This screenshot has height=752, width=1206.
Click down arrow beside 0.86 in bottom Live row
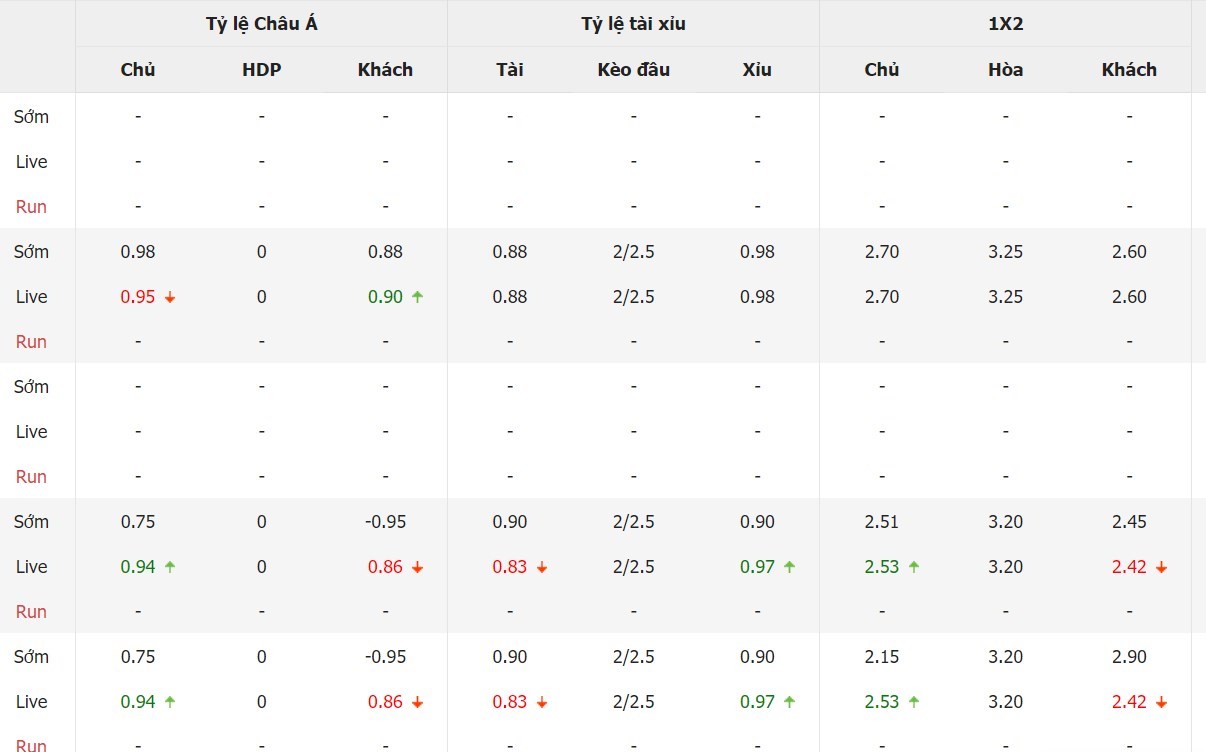(417, 702)
